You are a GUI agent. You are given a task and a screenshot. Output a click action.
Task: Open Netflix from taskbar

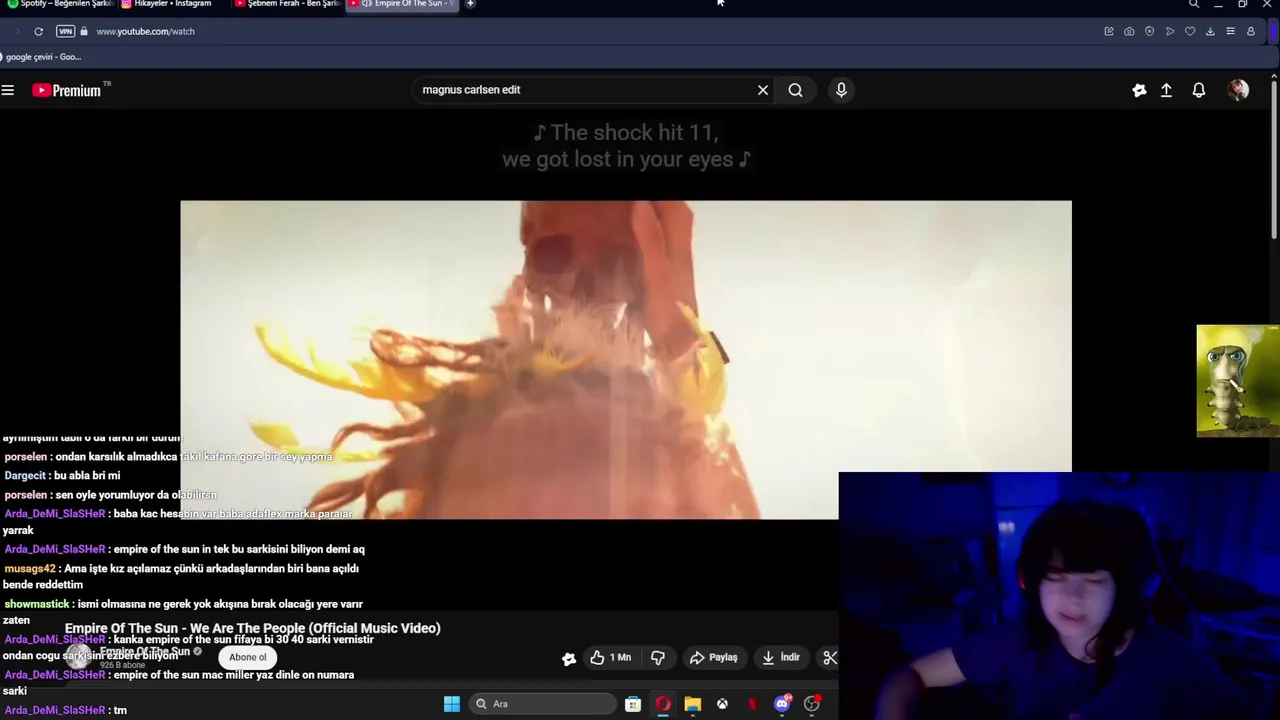752,704
